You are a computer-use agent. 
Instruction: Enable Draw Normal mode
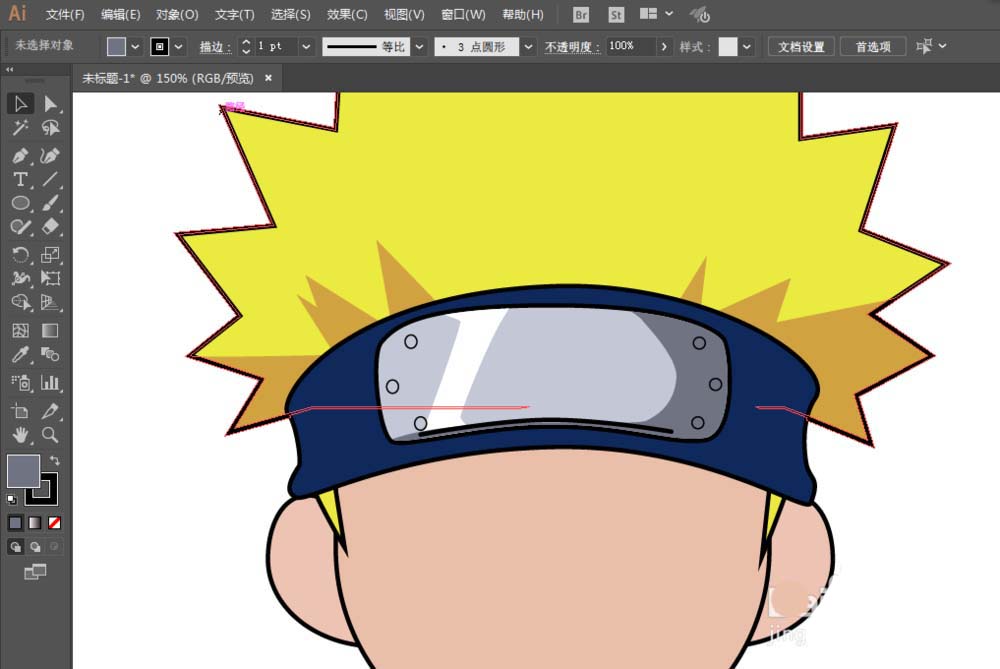point(15,547)
